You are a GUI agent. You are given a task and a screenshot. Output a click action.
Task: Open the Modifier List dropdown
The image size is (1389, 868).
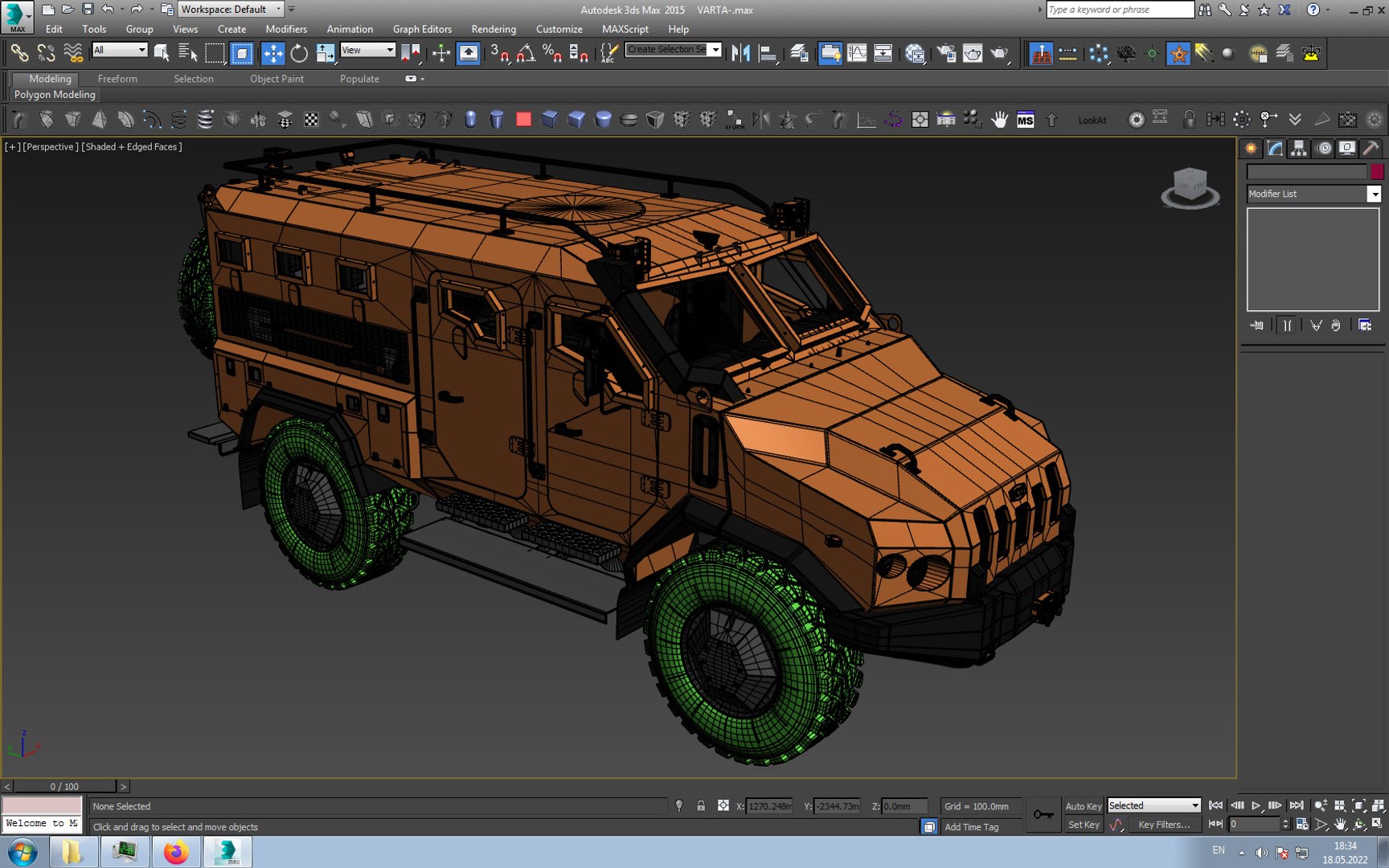click(x=1313, y=194)
